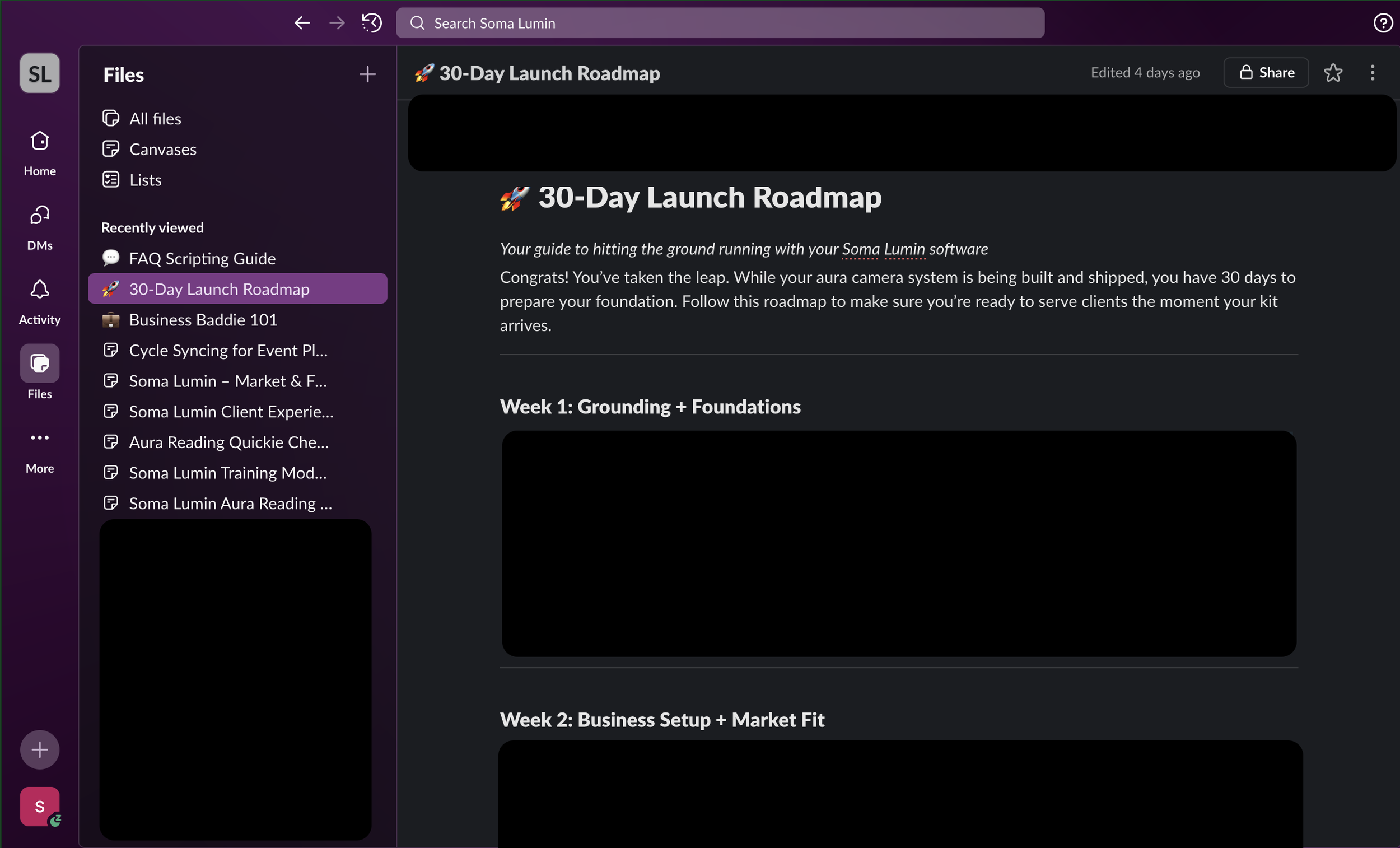Switch to Canvases view
Viewport: 1400px width, 848px height.
[162, 149]
